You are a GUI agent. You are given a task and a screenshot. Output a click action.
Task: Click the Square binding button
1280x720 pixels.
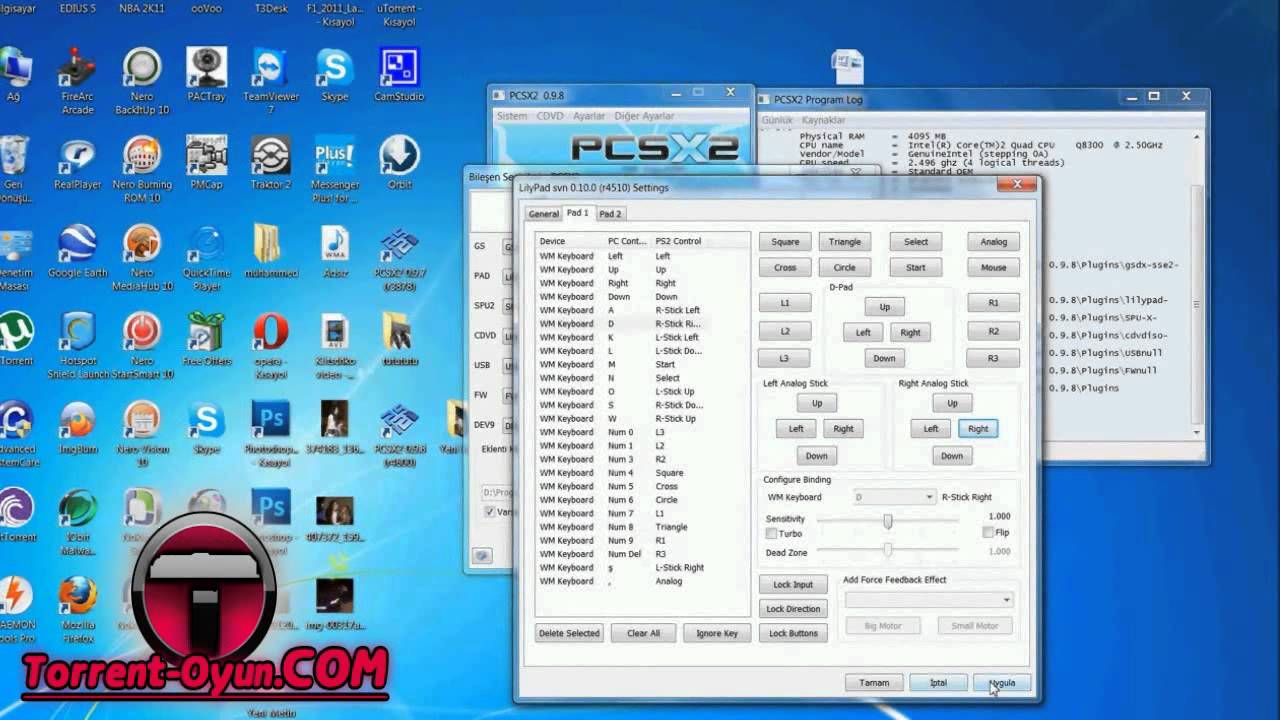pyautogui.click(x=785, y=242)
